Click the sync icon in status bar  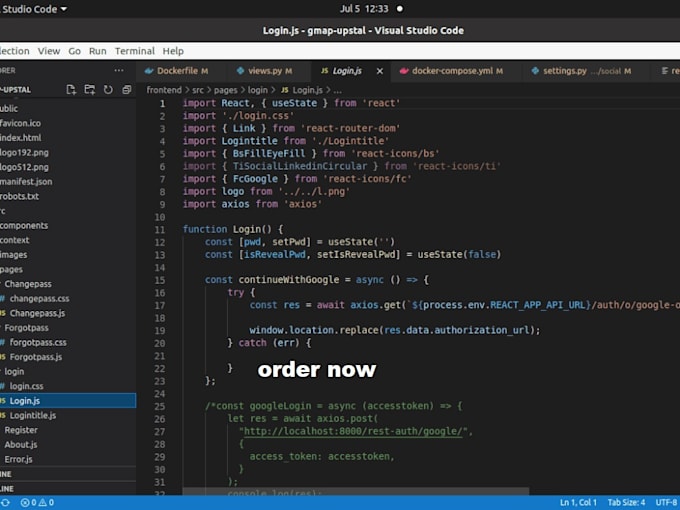(x=6, y=503)
